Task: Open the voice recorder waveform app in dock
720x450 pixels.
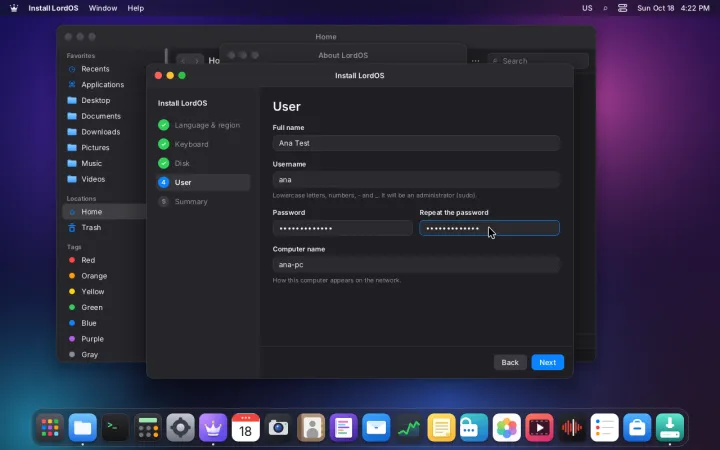Action: click(572, 428)
